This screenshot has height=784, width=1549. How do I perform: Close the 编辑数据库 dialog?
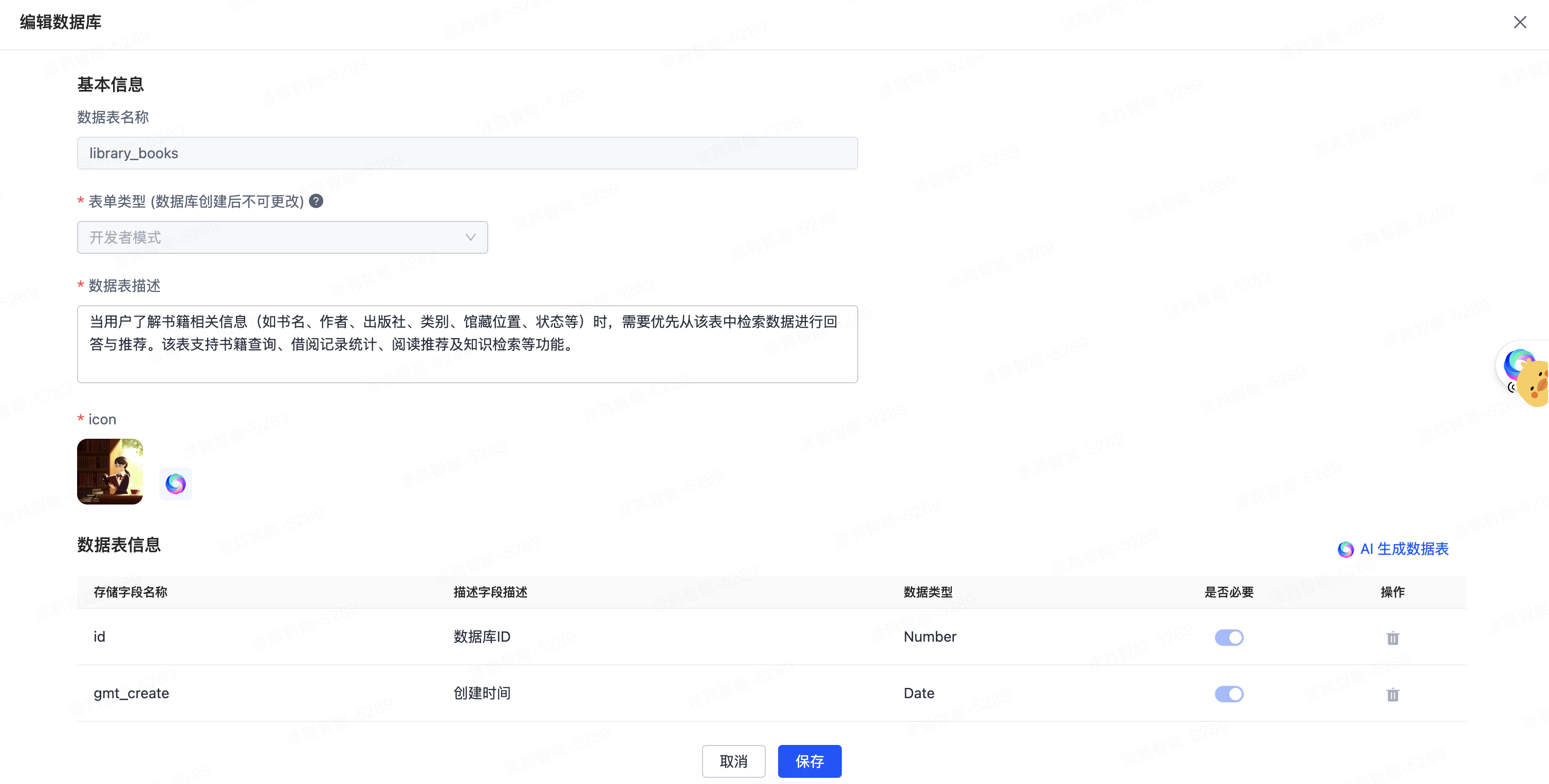pos(1520,22)
